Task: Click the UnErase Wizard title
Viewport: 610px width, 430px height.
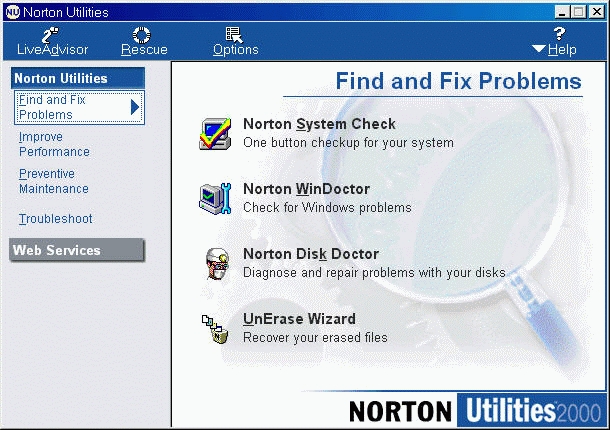Action: click(x=299, y=319)
